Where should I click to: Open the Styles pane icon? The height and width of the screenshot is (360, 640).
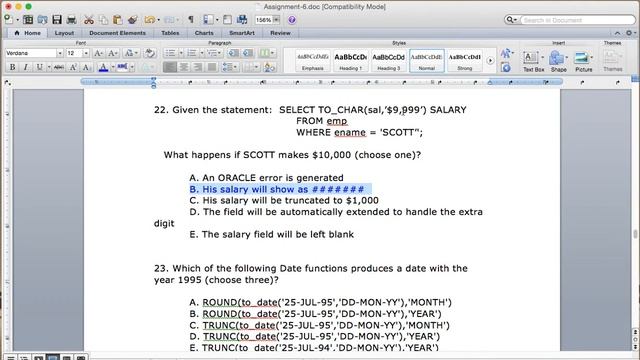[505, 67]
